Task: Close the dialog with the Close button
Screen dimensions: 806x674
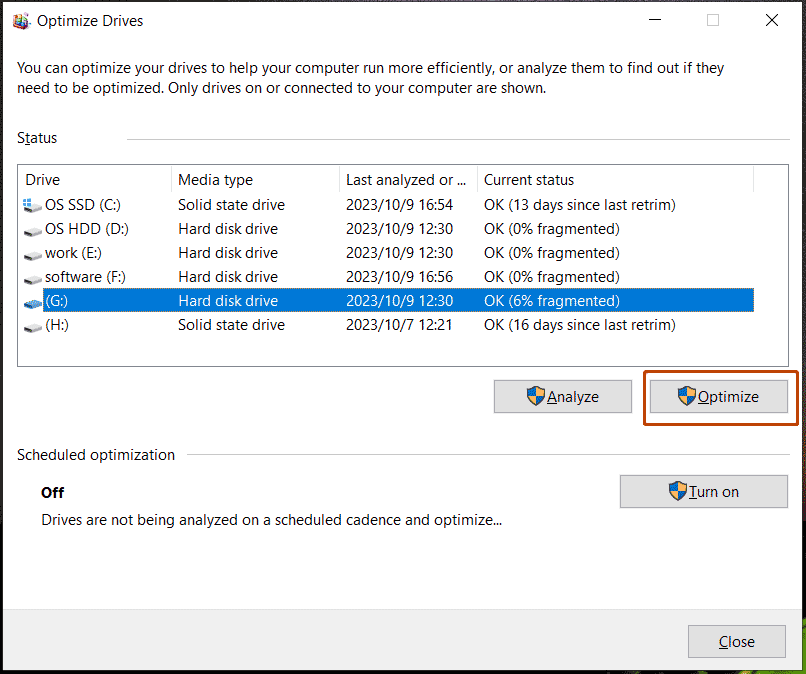Action: click(x=737, y=642)
